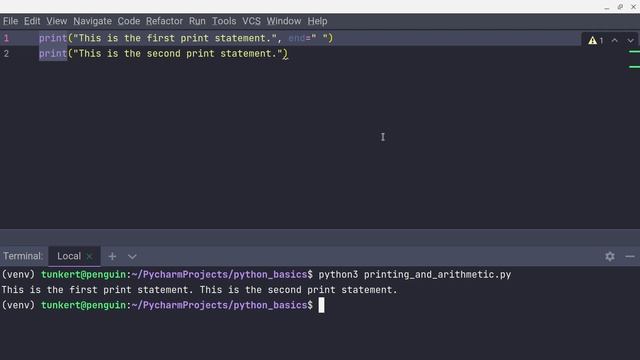Go to next highlighted problem arrow
This screenshot has width=640, height=360.
pyautogui.click(x=630, y=40)
